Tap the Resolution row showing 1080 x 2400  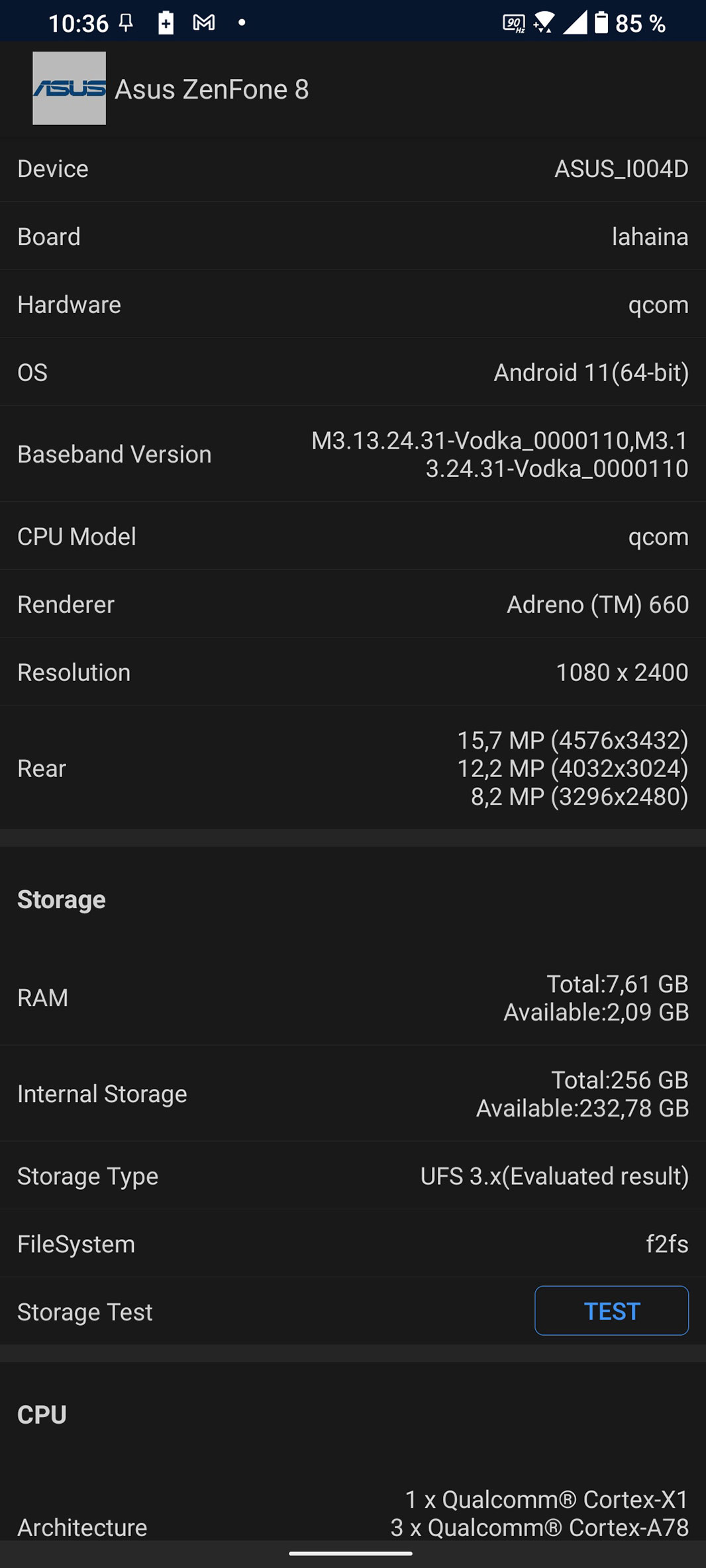[353, 672]
